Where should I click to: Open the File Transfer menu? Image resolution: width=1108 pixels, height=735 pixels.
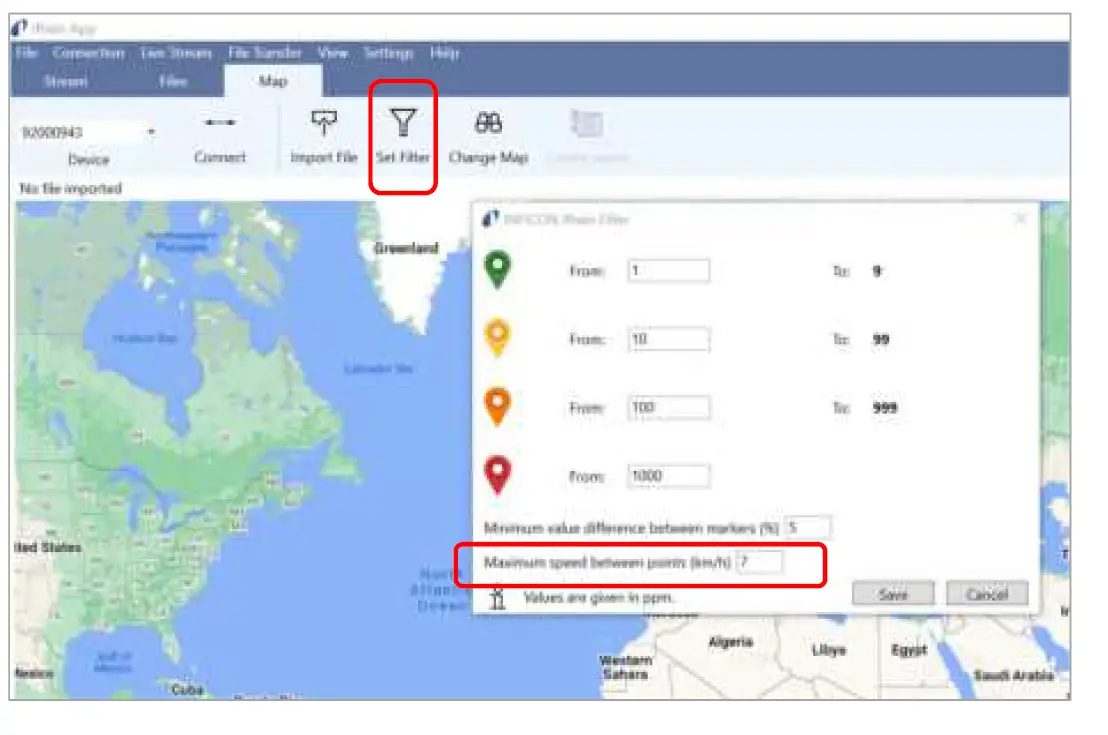click(265, 53)
